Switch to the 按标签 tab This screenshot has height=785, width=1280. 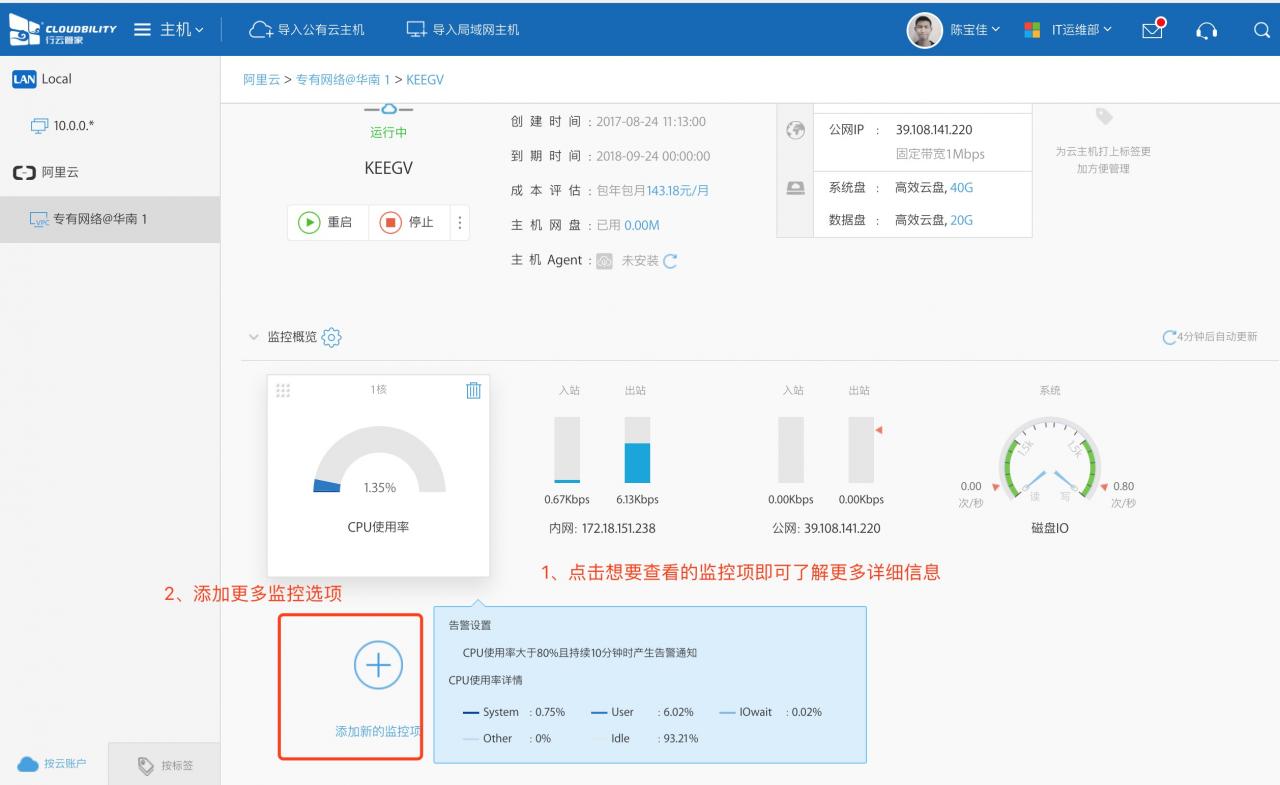[x=165, y=765]
